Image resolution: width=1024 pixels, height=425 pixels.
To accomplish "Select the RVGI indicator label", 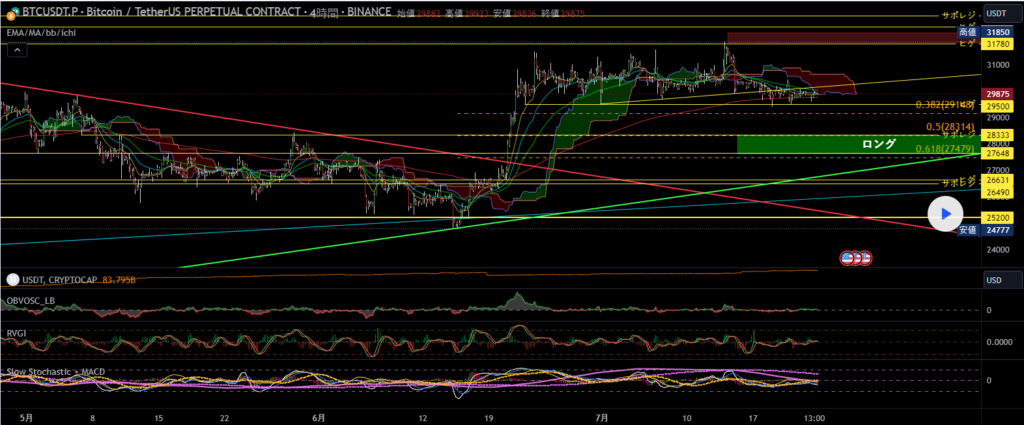I will pyautogui.click(x=18, y=335).
